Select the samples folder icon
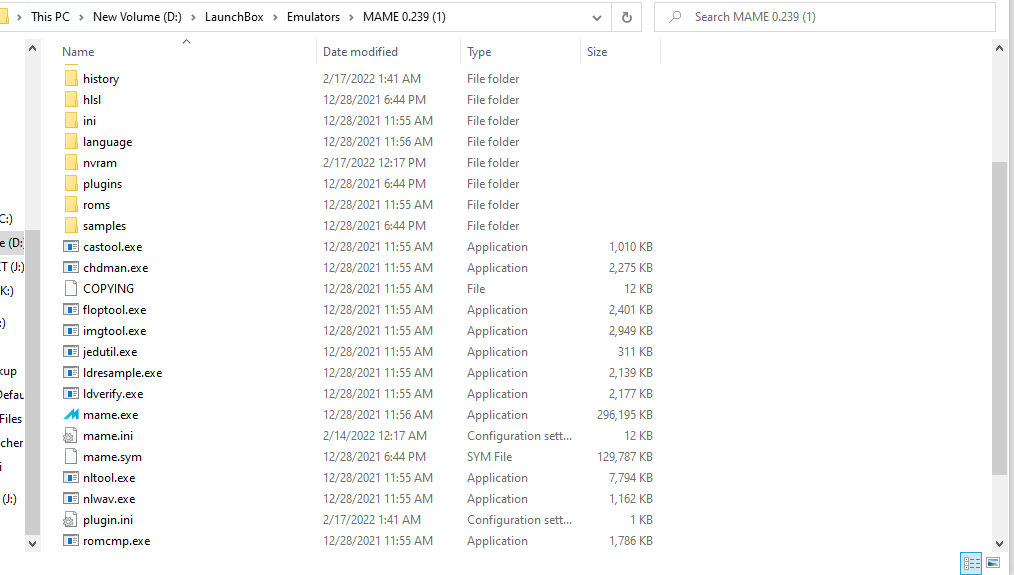Image resolution: width=1014 pixels, height=575 pixels. click(x=71, y=226)
